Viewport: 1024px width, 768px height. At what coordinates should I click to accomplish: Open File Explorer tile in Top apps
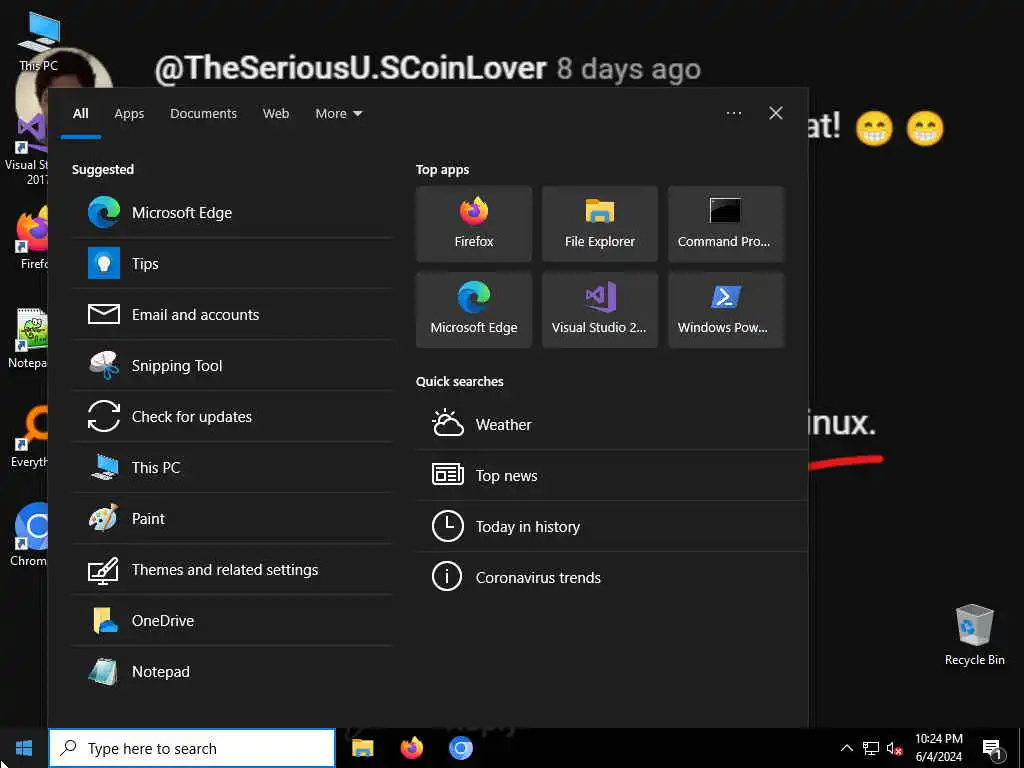600,224
